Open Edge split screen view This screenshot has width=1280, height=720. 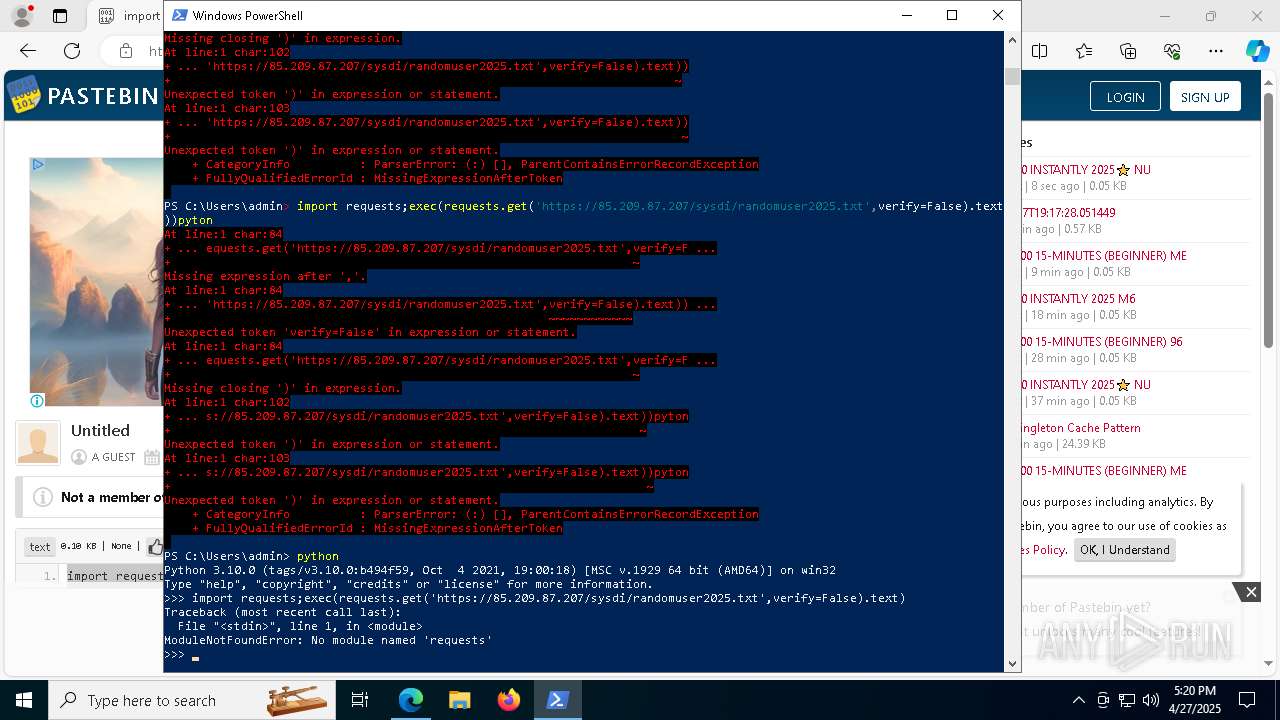(x=1040, y=51)
